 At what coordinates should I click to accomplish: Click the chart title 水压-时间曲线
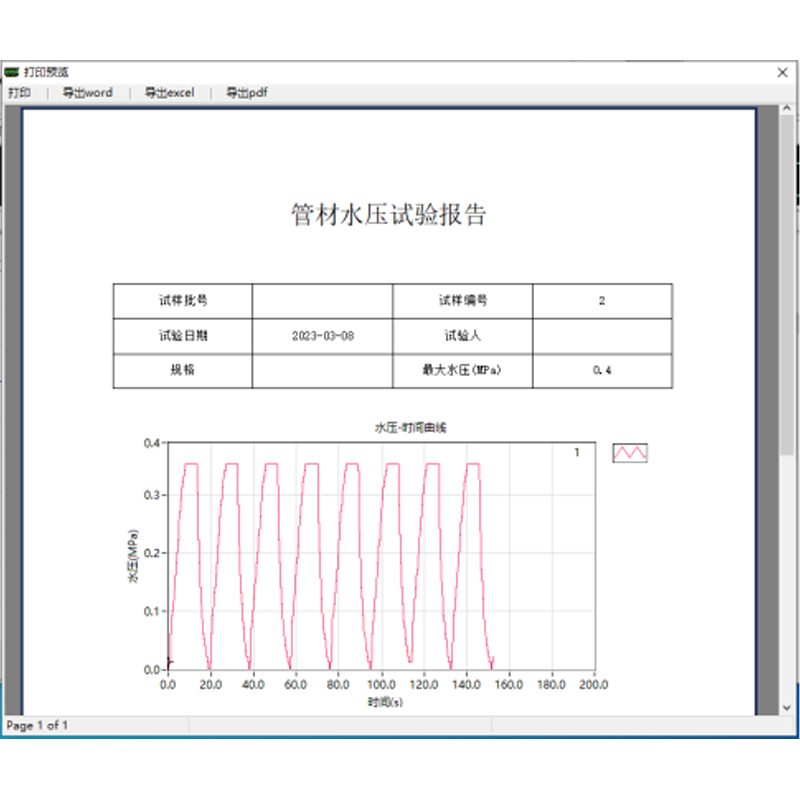tap(411, 428)
